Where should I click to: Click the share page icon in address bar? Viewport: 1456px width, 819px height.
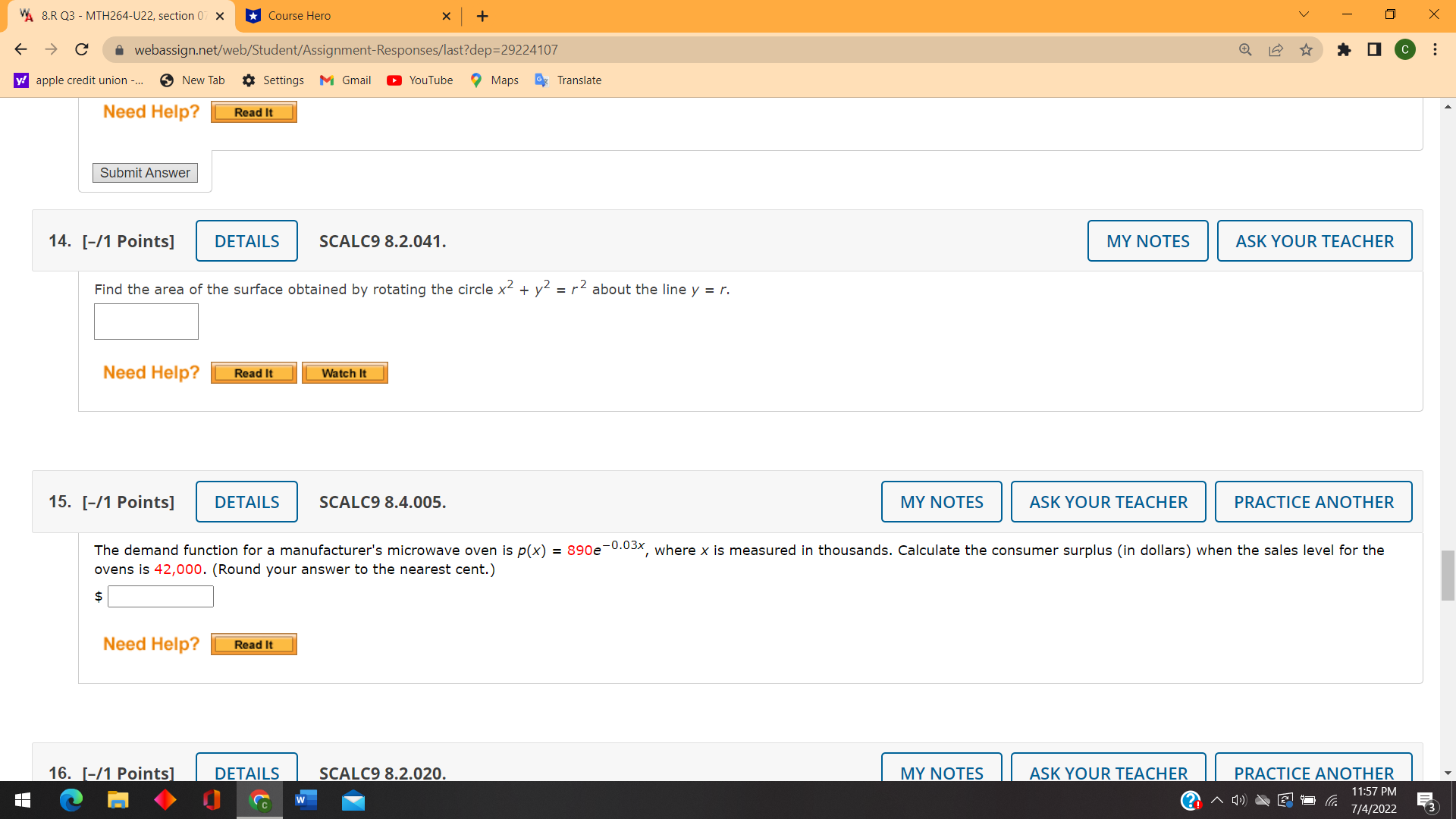[1276, 50]
